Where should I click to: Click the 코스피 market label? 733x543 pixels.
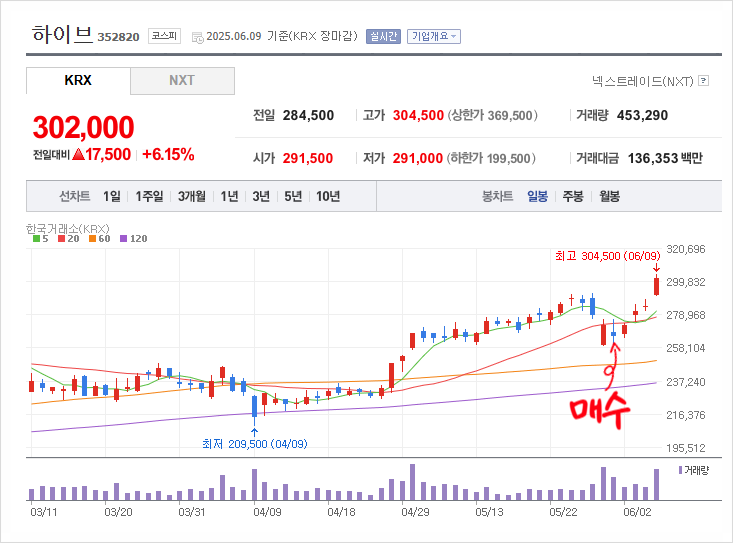pyautogui.click(x=164, y=36)
